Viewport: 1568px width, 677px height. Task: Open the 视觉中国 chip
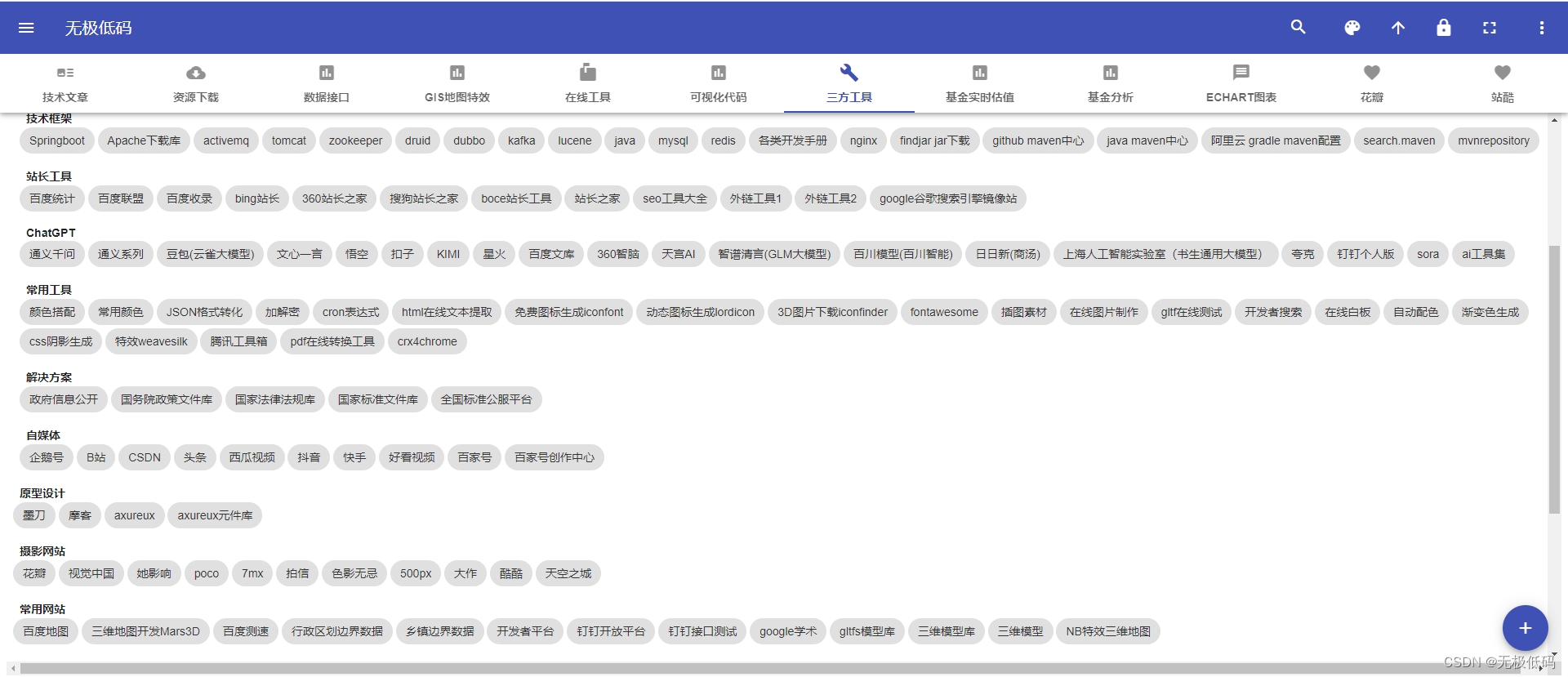tap(91, 573)
